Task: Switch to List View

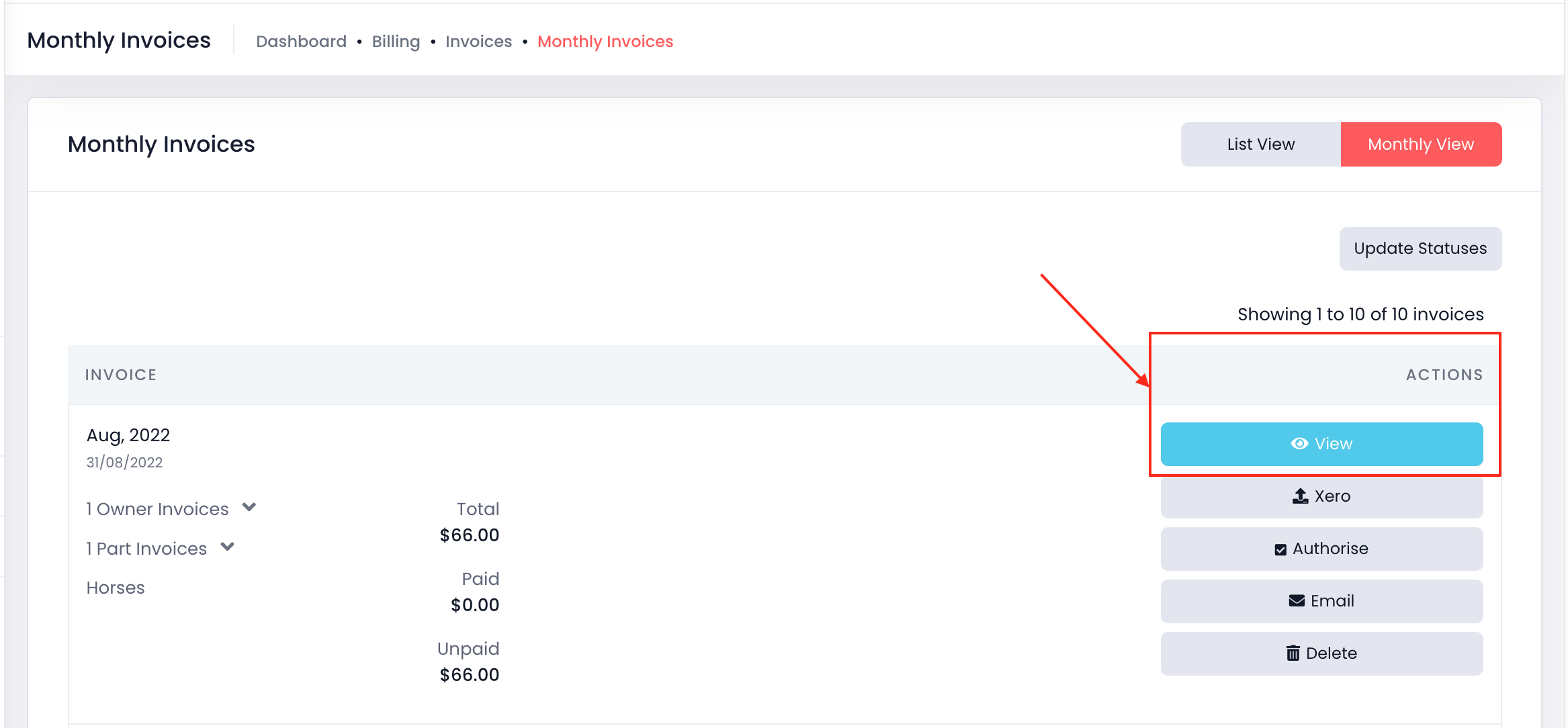Action: [x=1261, y=144]
